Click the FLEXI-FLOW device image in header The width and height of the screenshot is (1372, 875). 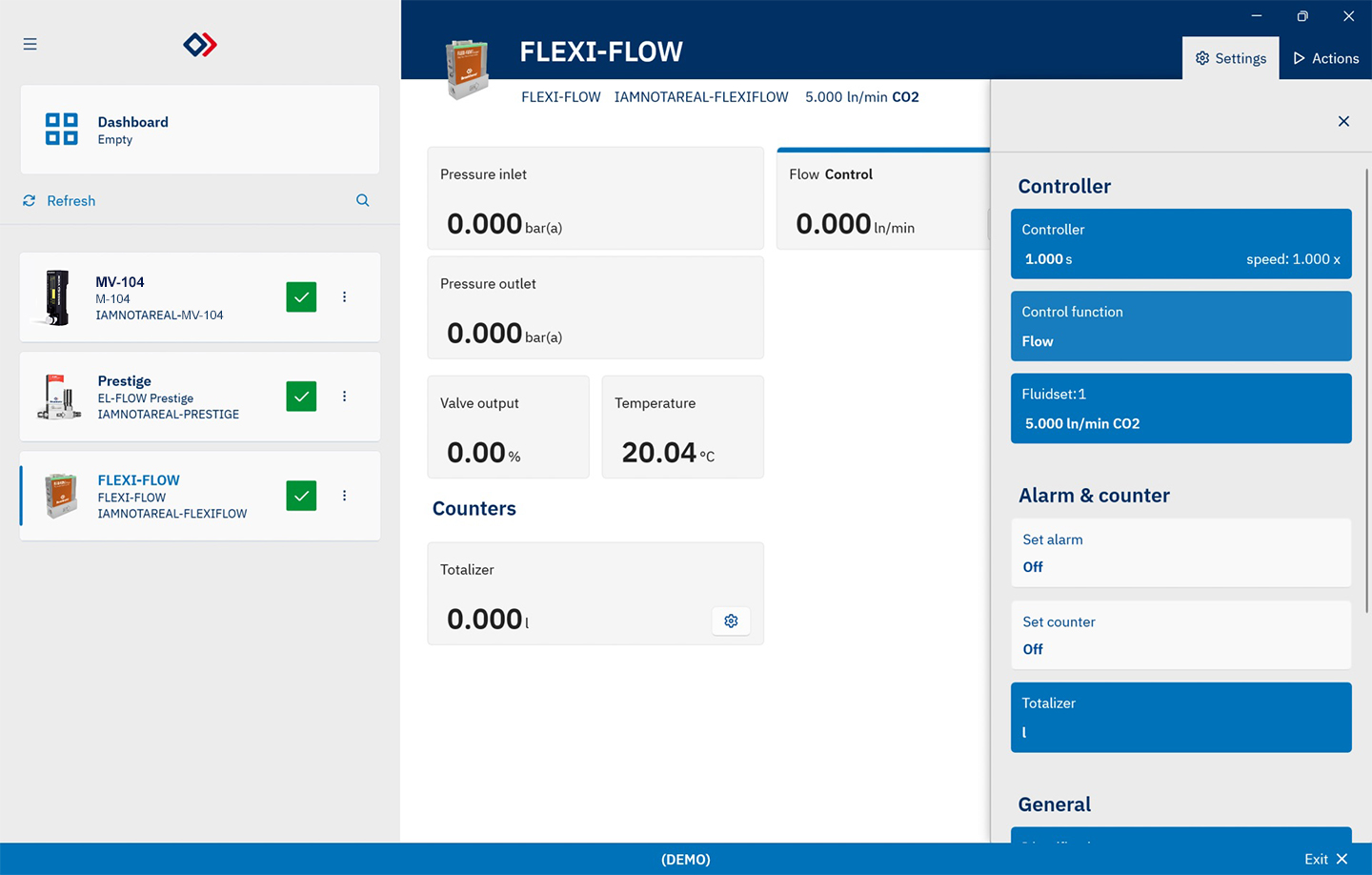pos(467,70)
